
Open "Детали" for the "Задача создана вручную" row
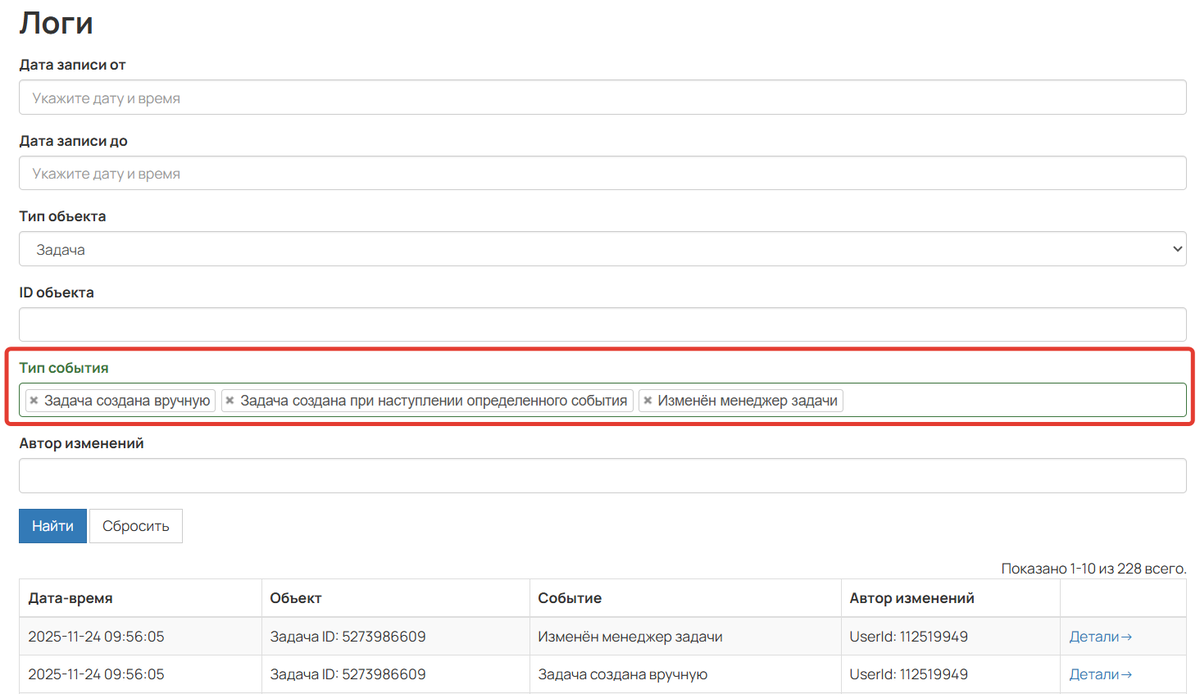pyautogui.click(x=1100, y=675)
